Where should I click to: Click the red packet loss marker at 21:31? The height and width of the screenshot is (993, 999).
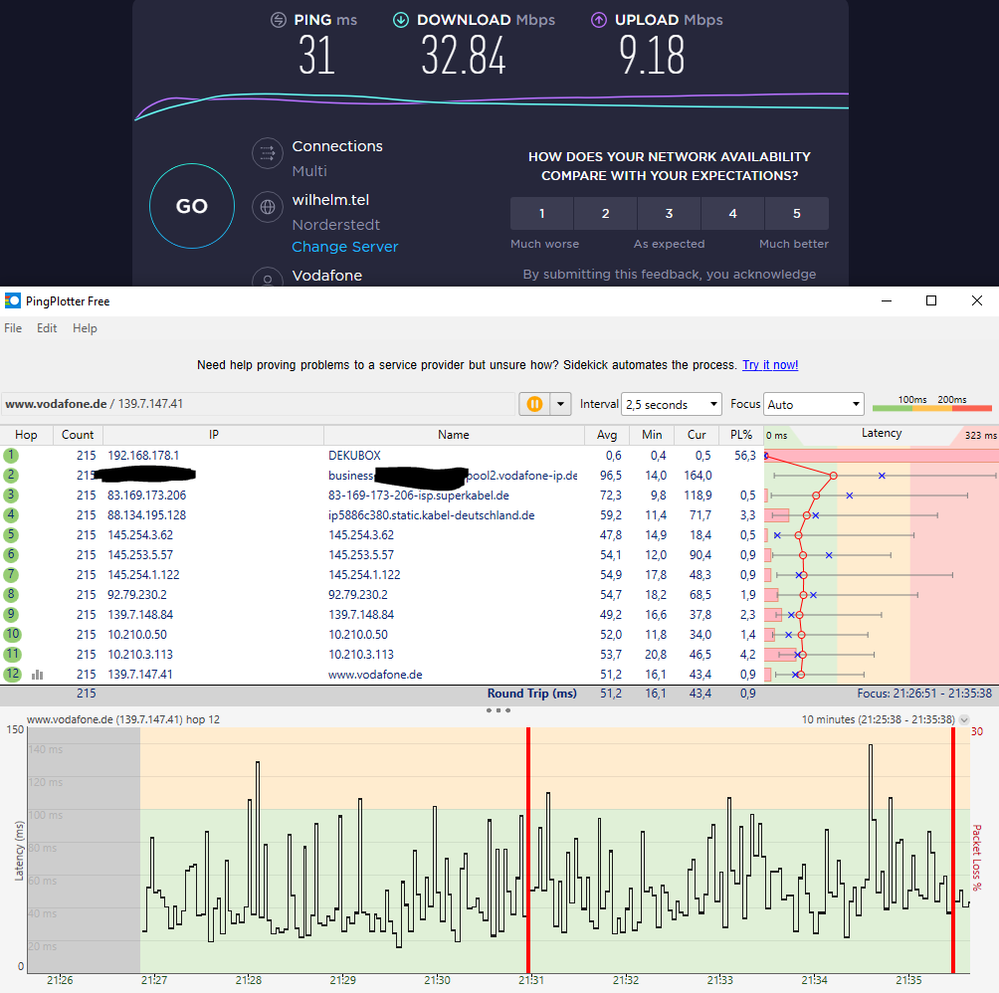point(528,850)
